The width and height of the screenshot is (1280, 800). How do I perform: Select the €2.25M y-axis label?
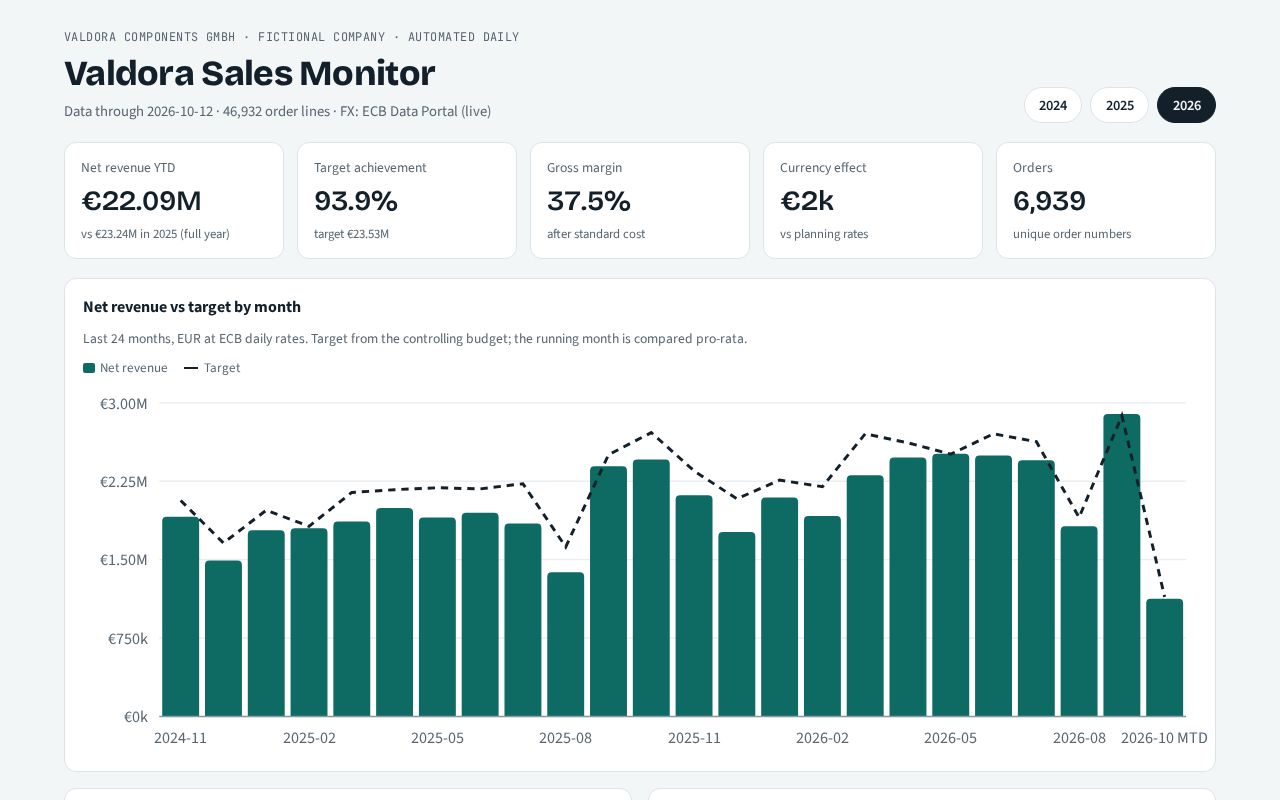(x=124, y=482)
